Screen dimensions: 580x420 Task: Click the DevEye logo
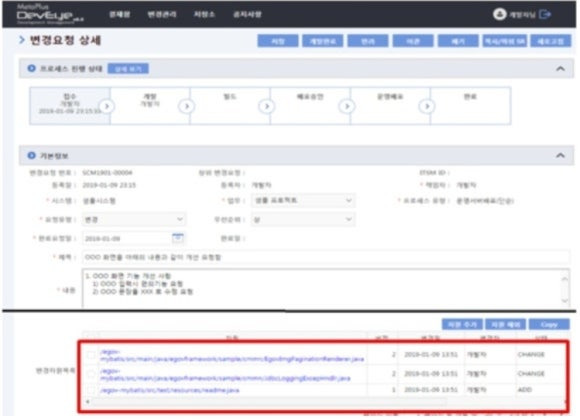tap(50, 15)
